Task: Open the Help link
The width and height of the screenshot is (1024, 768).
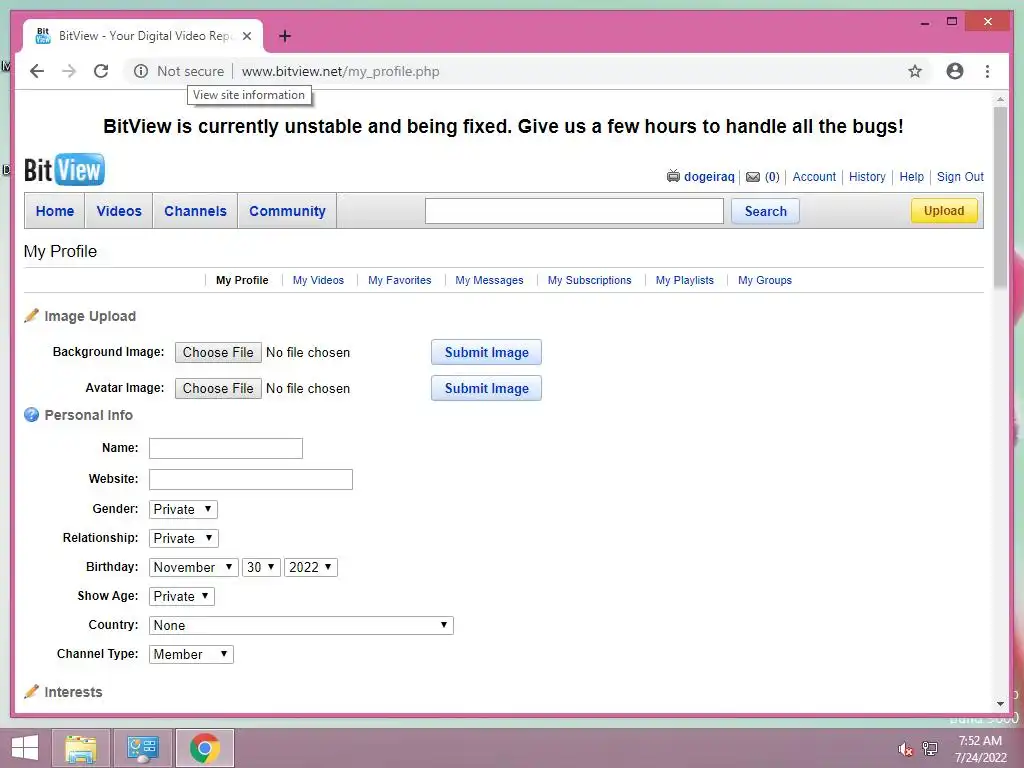Action: [911, 176]
